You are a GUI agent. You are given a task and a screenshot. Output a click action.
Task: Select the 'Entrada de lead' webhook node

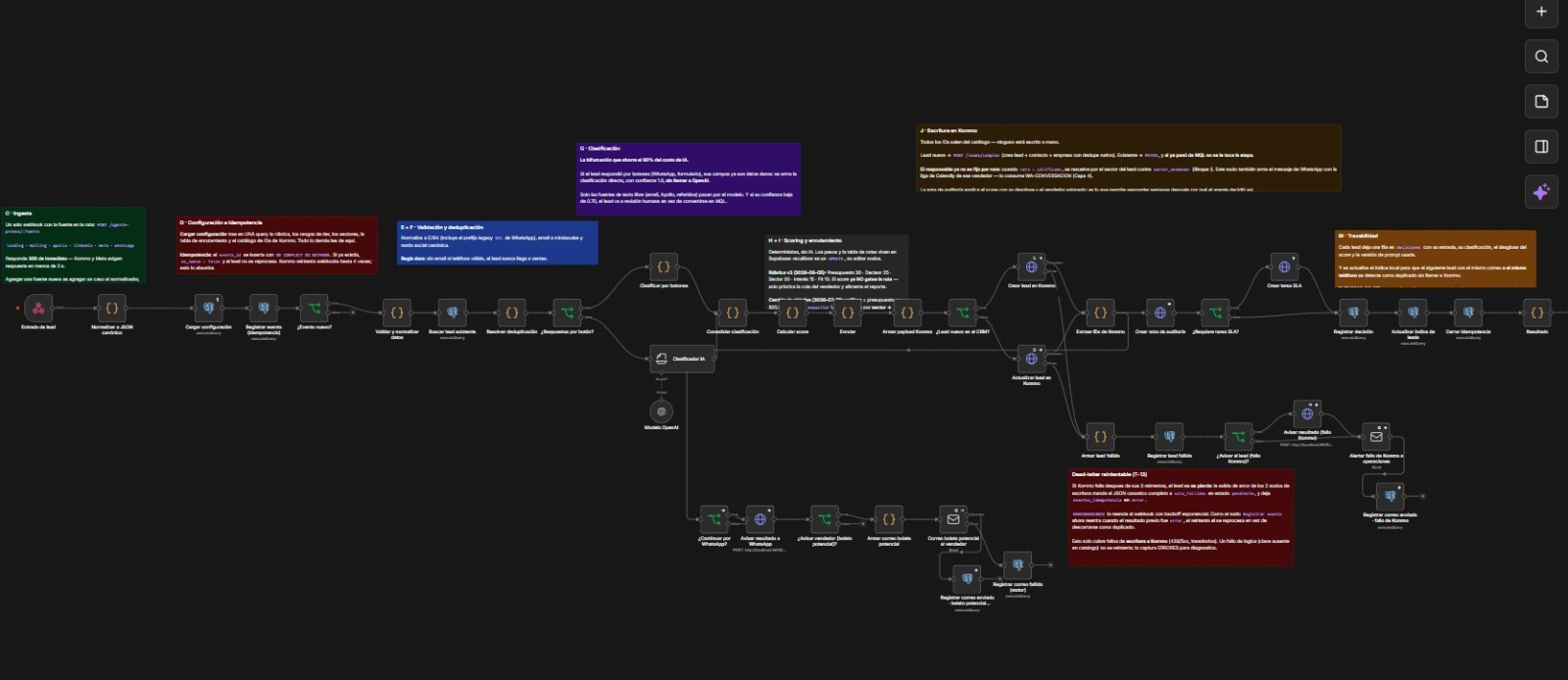click(x=38, y=308)
